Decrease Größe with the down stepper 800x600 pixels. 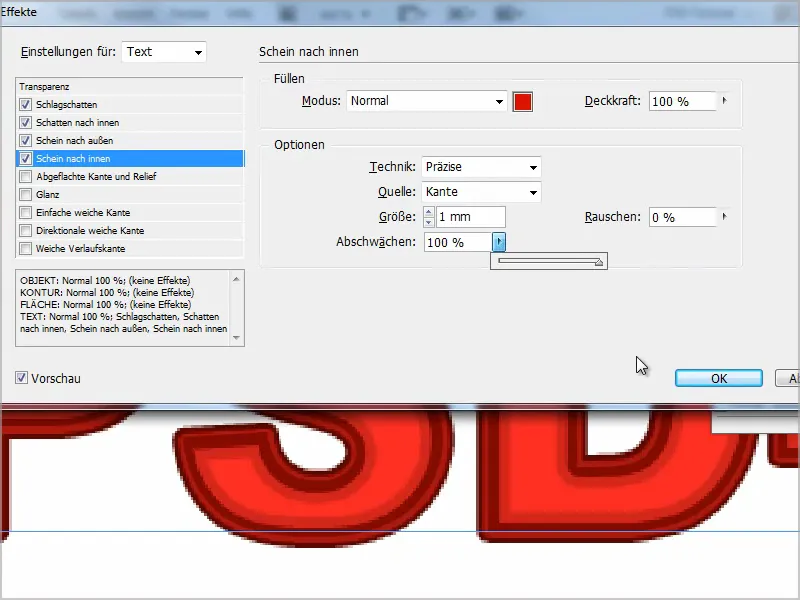[x=429, y=222]
